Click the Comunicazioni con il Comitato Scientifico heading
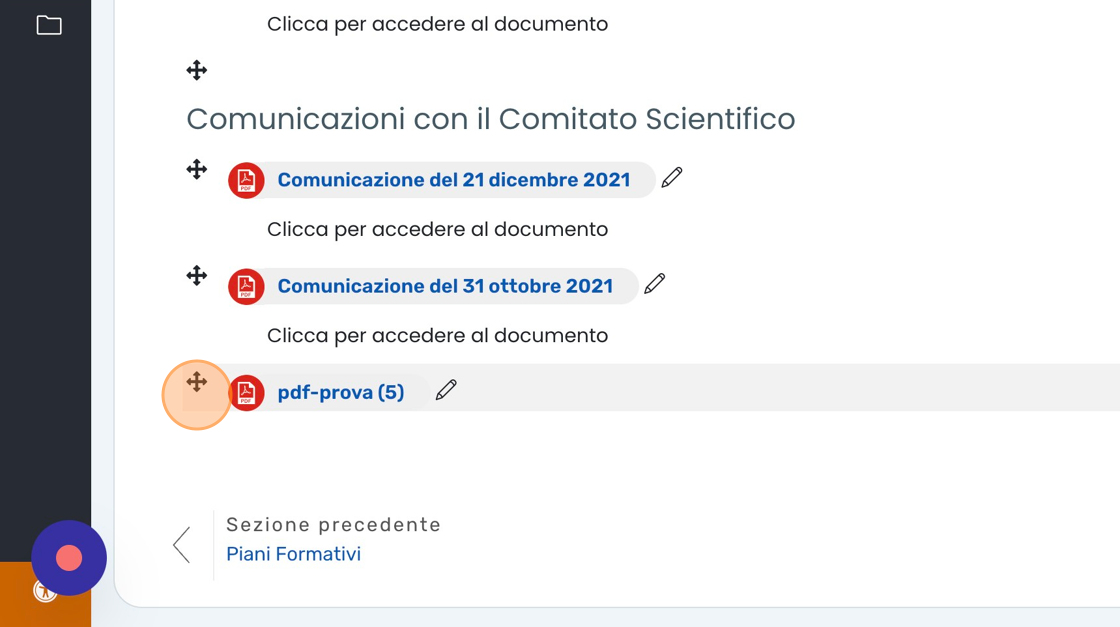 click(x=490, y=119)
